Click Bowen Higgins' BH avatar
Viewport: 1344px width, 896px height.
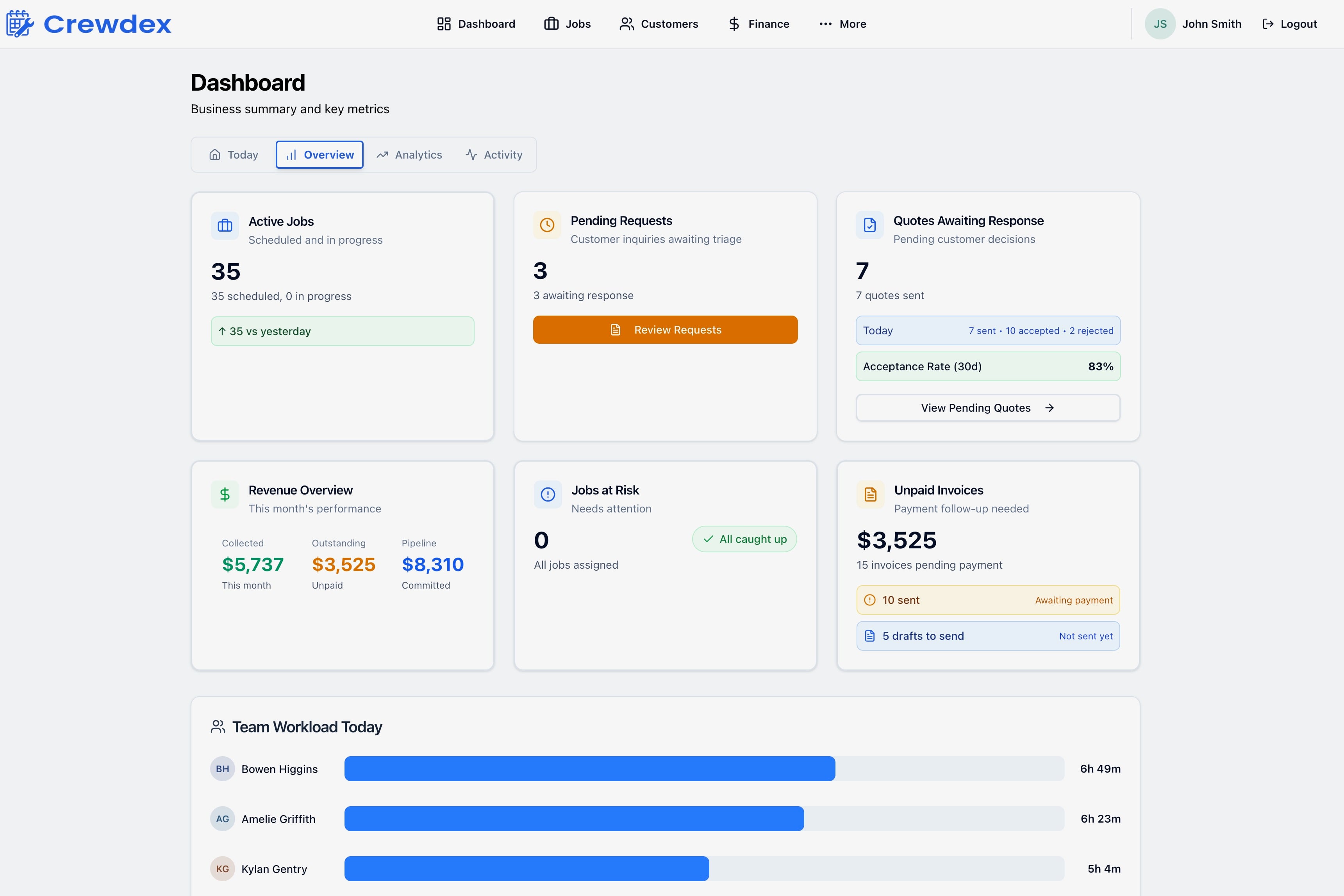pyautogui.click(x=222, y=769)
